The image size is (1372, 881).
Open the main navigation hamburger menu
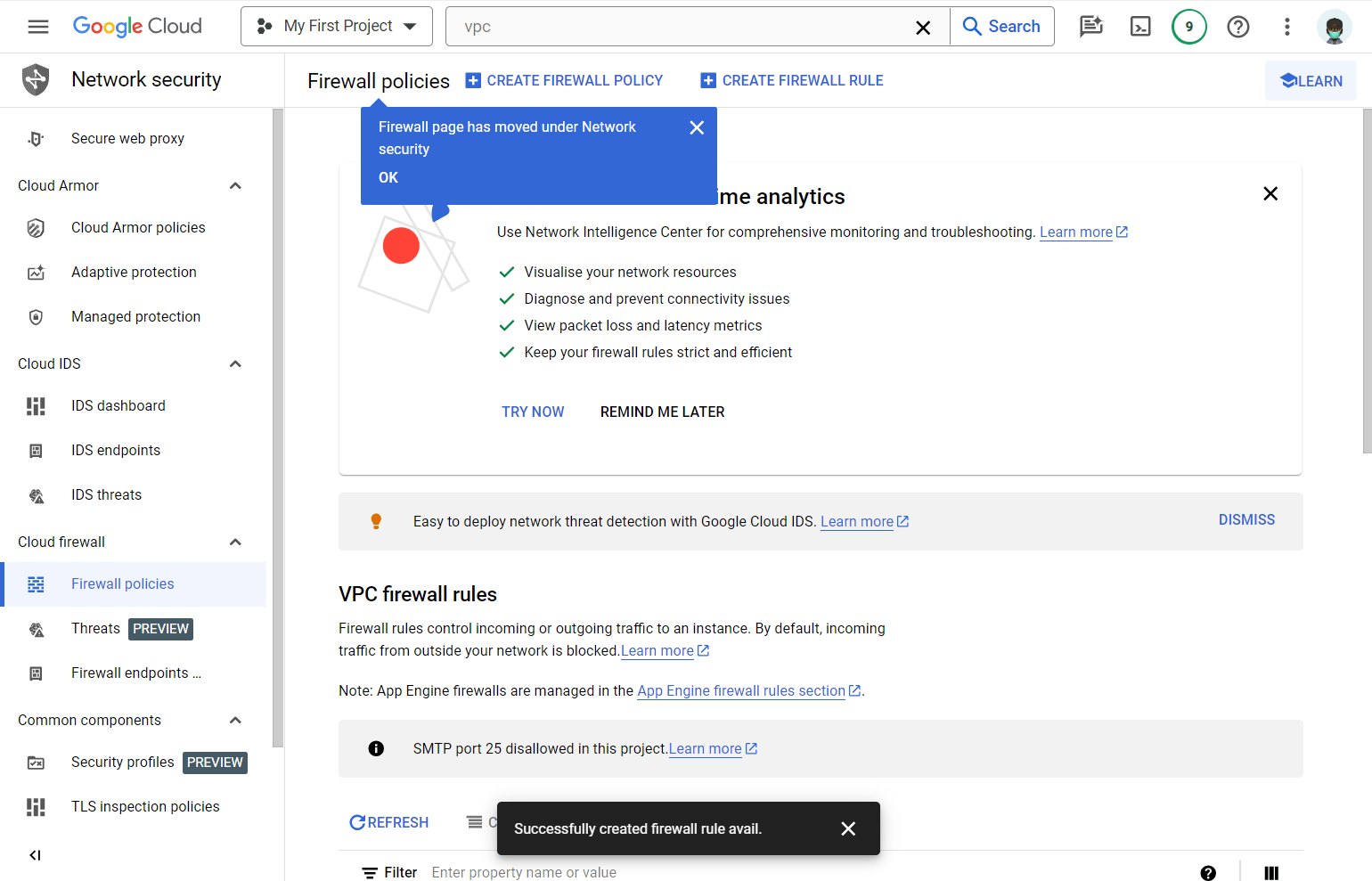[38, 27]
